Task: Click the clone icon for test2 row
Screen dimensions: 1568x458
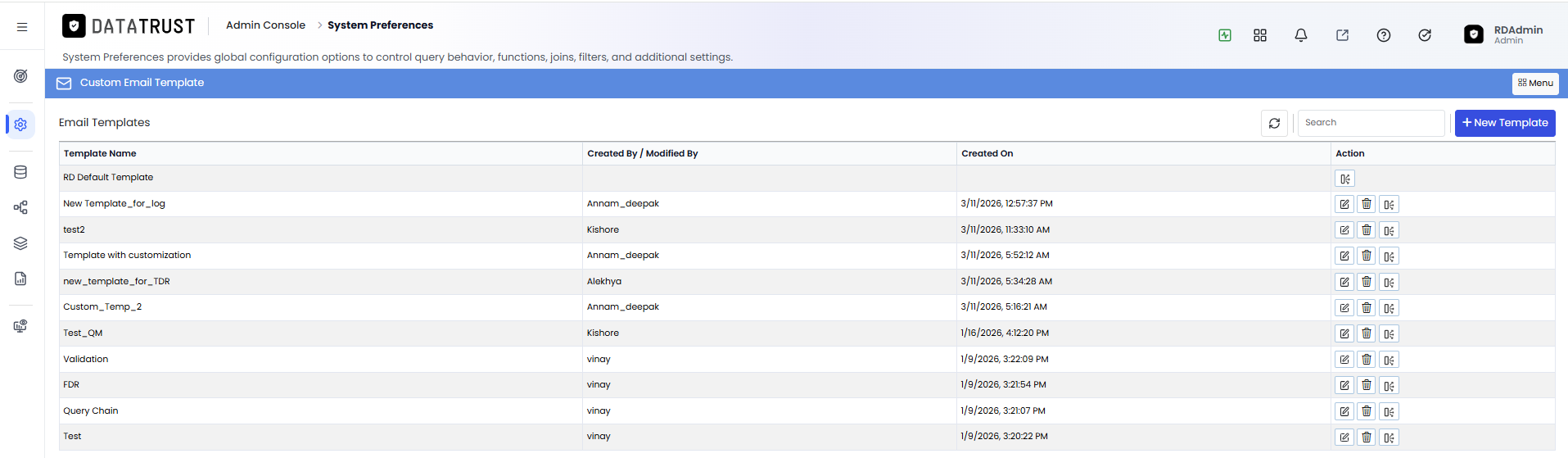Action: (x=1390, y=230)
